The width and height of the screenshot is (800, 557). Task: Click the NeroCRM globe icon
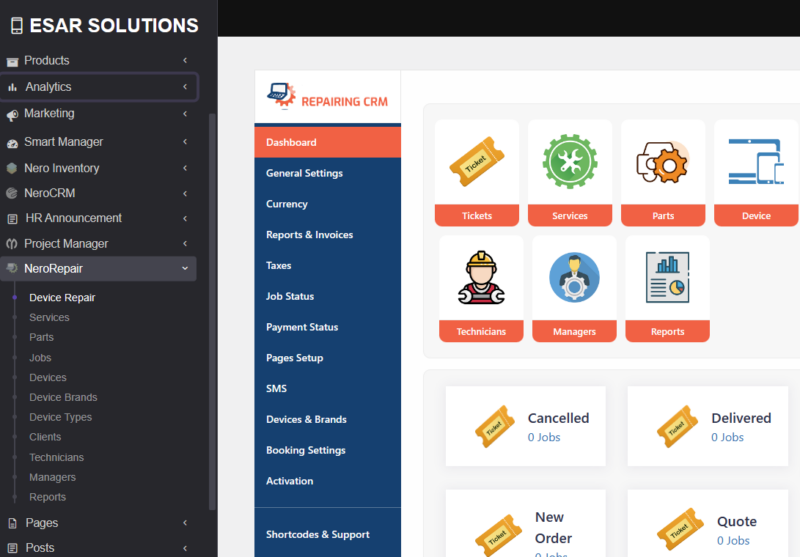click(x=12, y=193)
